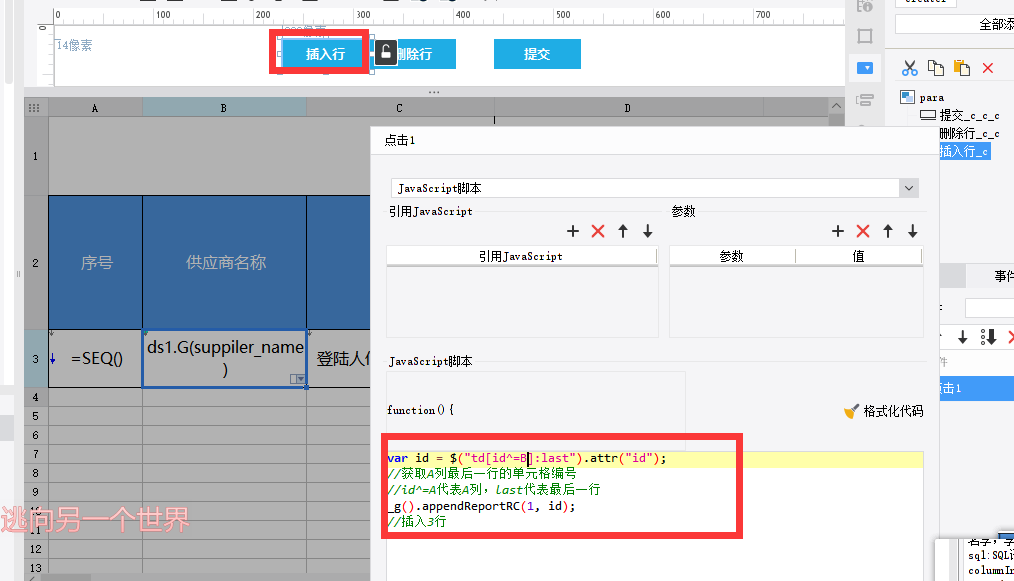Click the unlock padlock icon on the widget
The height and width of the screenshot is (581, 1014).
[385, 52]
